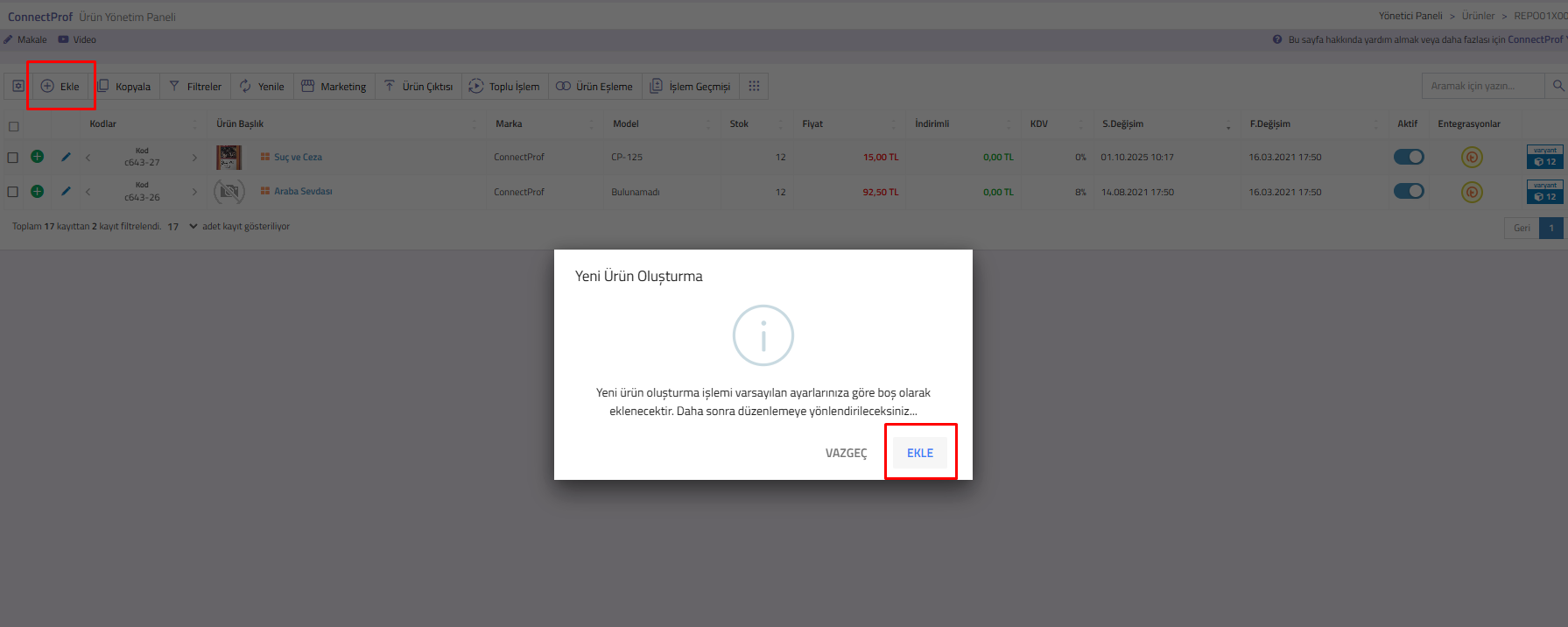Image resolution: width=1568 pixels, height=627 pixels.
Task: Toggle the select-all header checkbox
Action: pos(13,126)
